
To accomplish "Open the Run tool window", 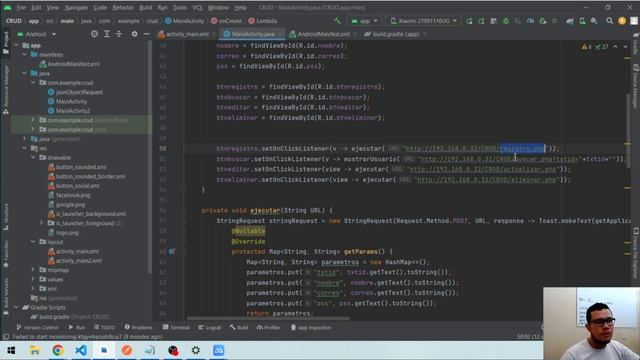I will tap(77, 327).
